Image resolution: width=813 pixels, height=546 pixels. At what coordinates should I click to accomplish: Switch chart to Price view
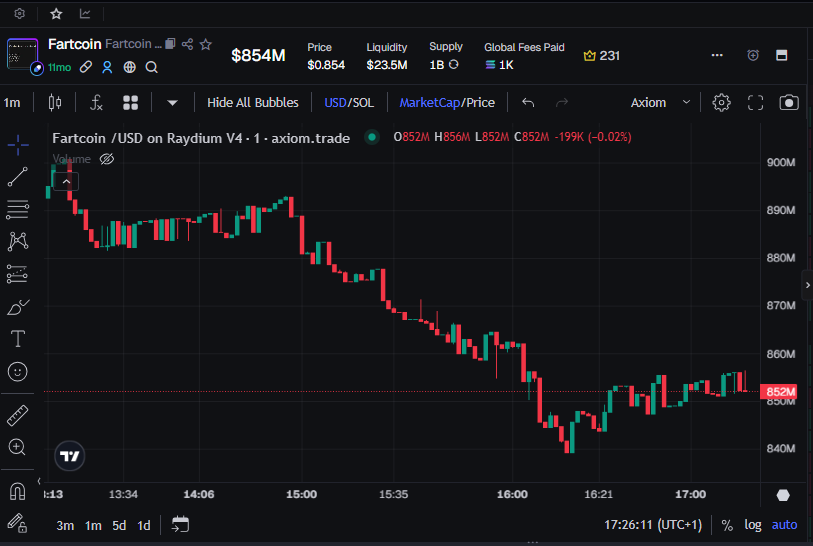pyautogui.click(x=480, y=103)
